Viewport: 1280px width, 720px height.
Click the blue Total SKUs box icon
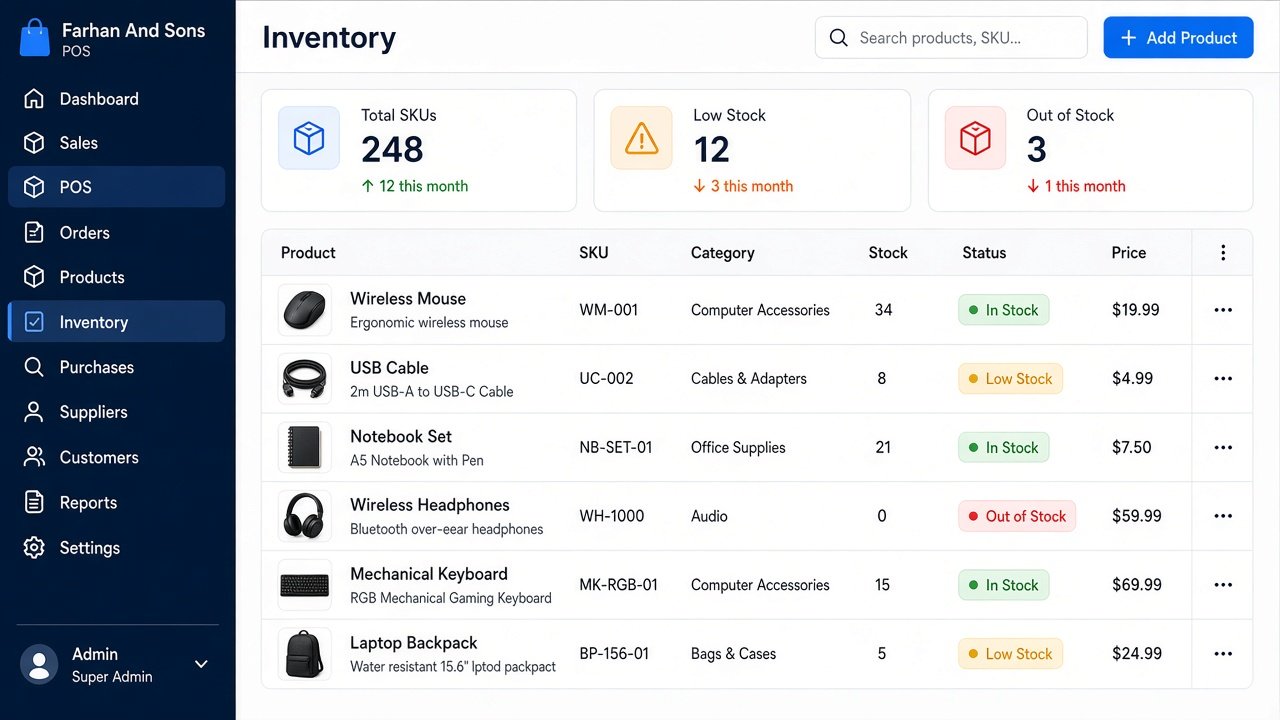click(x=309, y=138)
